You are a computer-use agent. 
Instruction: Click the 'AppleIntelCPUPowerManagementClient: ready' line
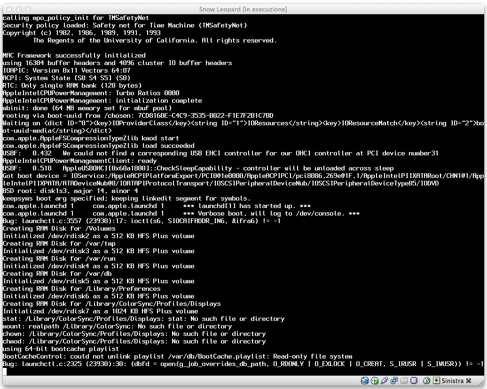pos(79,161)
